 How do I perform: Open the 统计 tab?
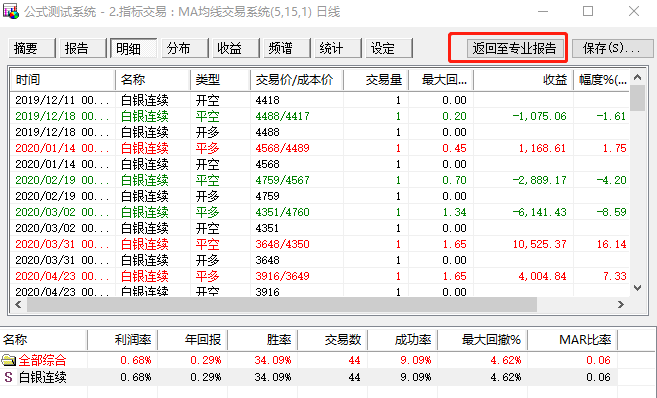(x=338, y=48)
